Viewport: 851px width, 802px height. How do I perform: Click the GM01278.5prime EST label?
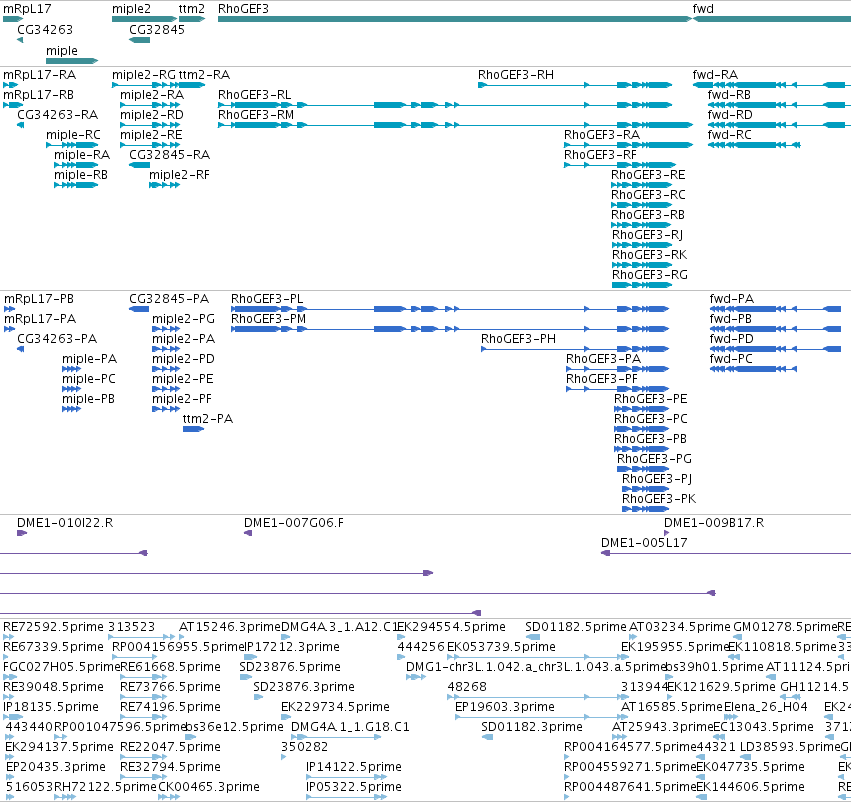[785, 627]
